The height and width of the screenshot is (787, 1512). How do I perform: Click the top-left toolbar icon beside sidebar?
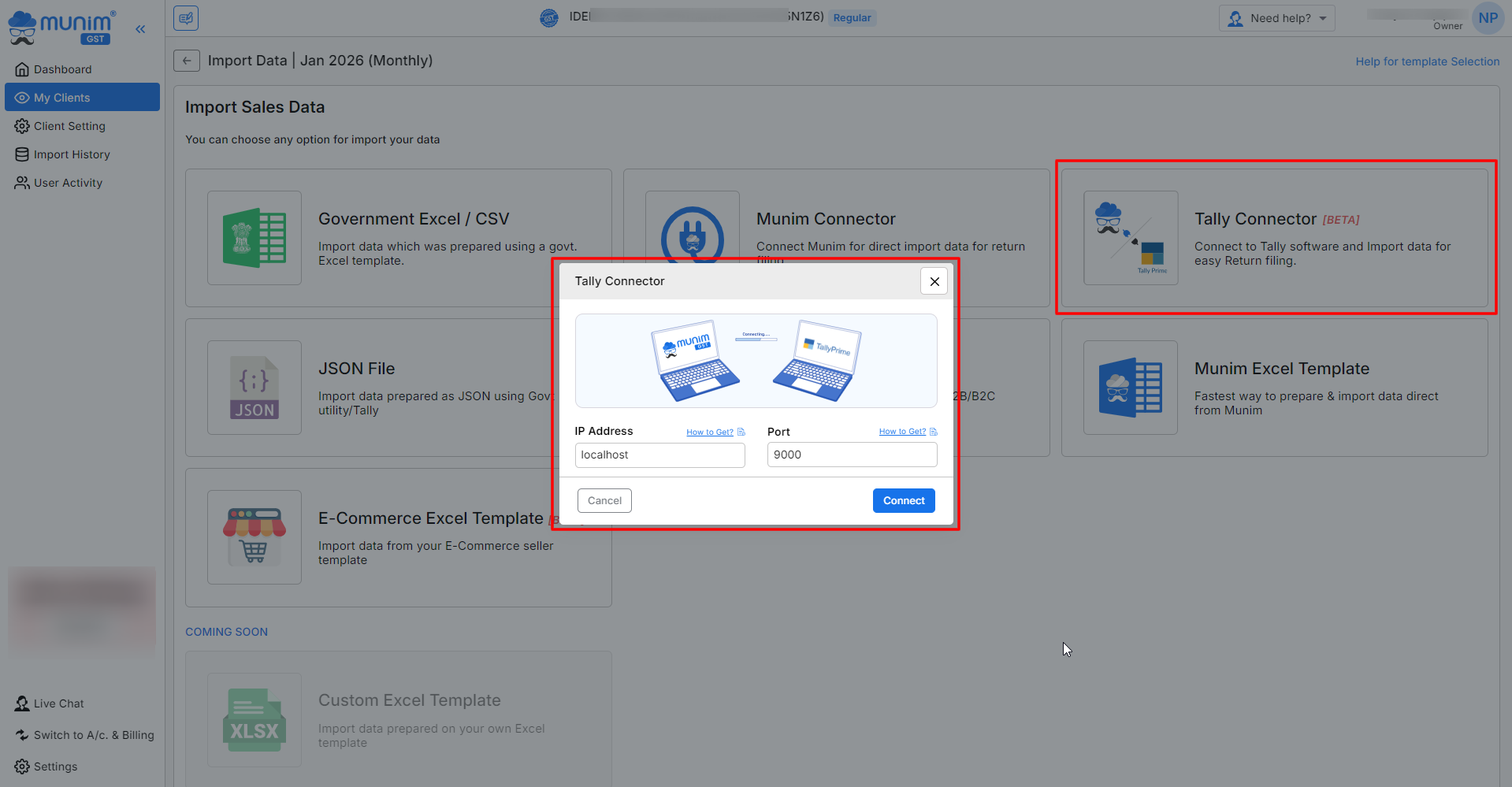[186, 18]
